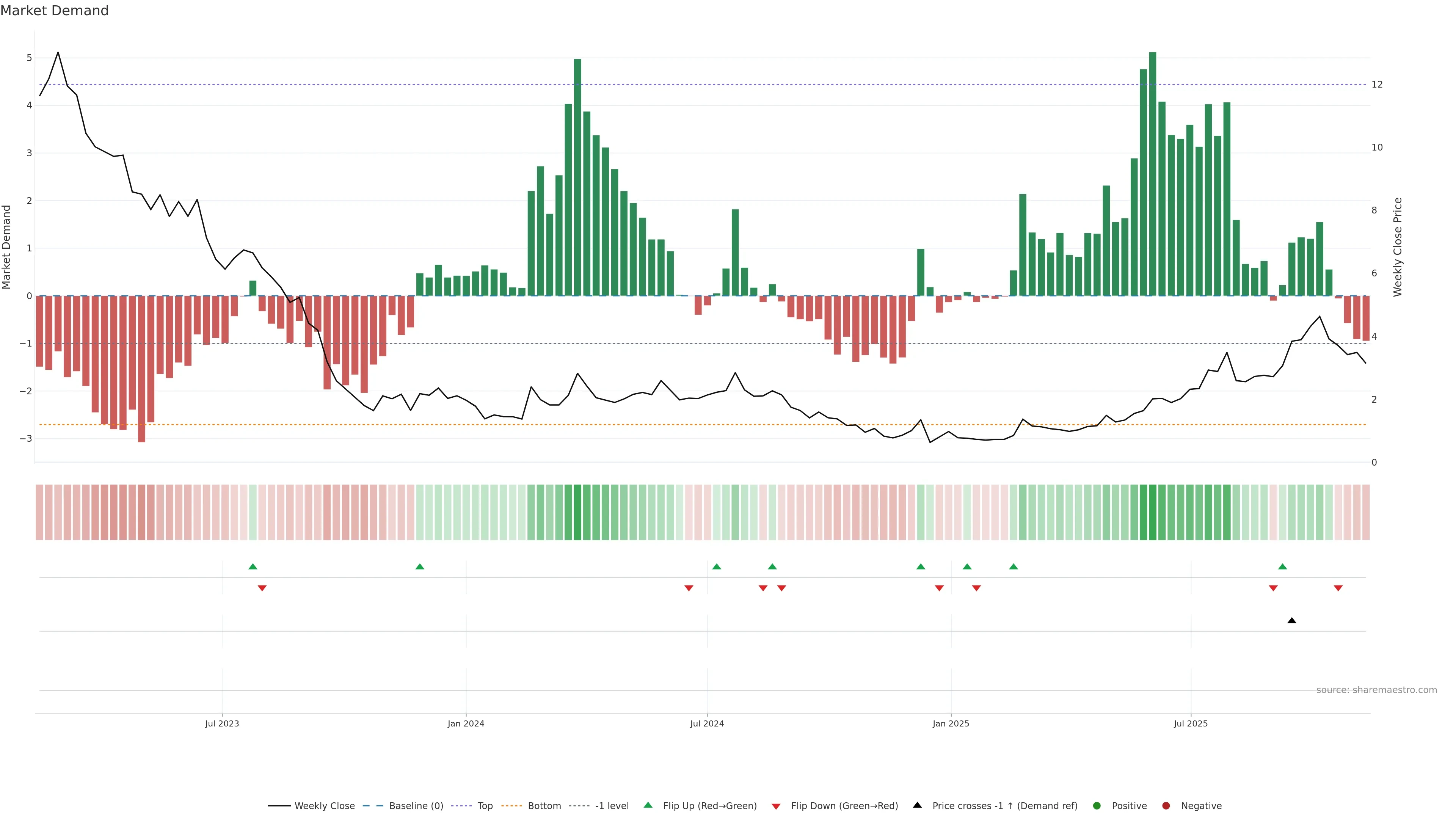Click the Jan 2024 axis label
This screenshot has width=1456, height=819.
click(x=466, y=723)
